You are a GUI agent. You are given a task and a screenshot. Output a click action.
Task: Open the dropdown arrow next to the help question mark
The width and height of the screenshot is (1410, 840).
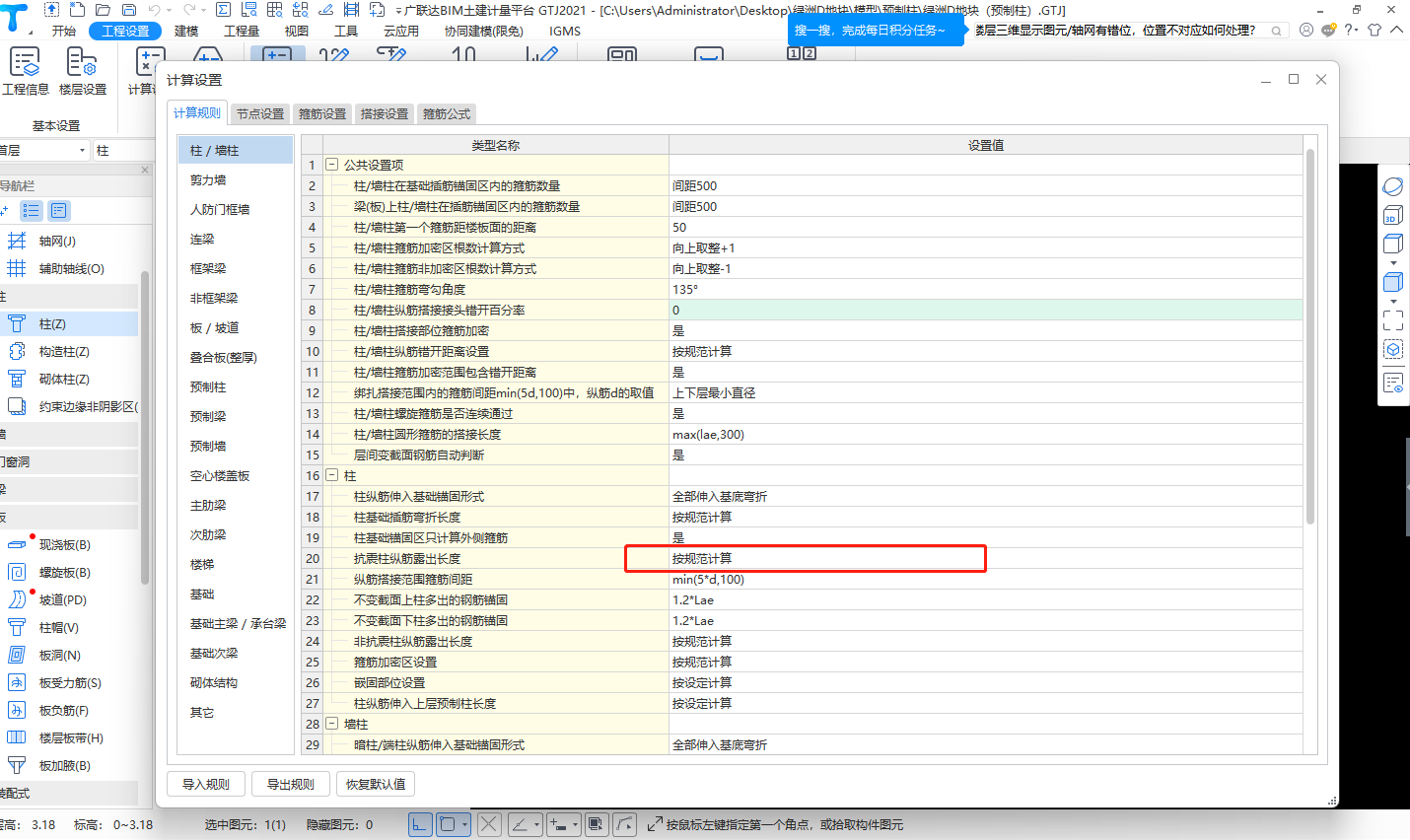click(1357, 30)
